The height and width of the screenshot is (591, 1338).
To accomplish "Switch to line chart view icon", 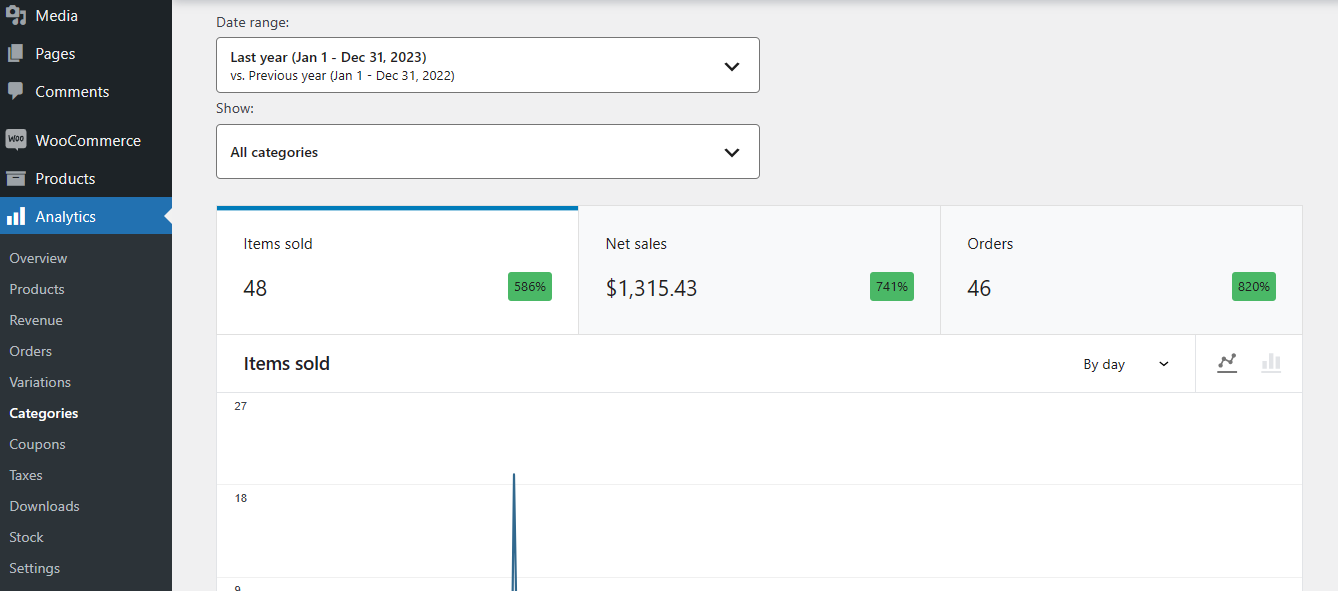I will [x=1227, y=364].
